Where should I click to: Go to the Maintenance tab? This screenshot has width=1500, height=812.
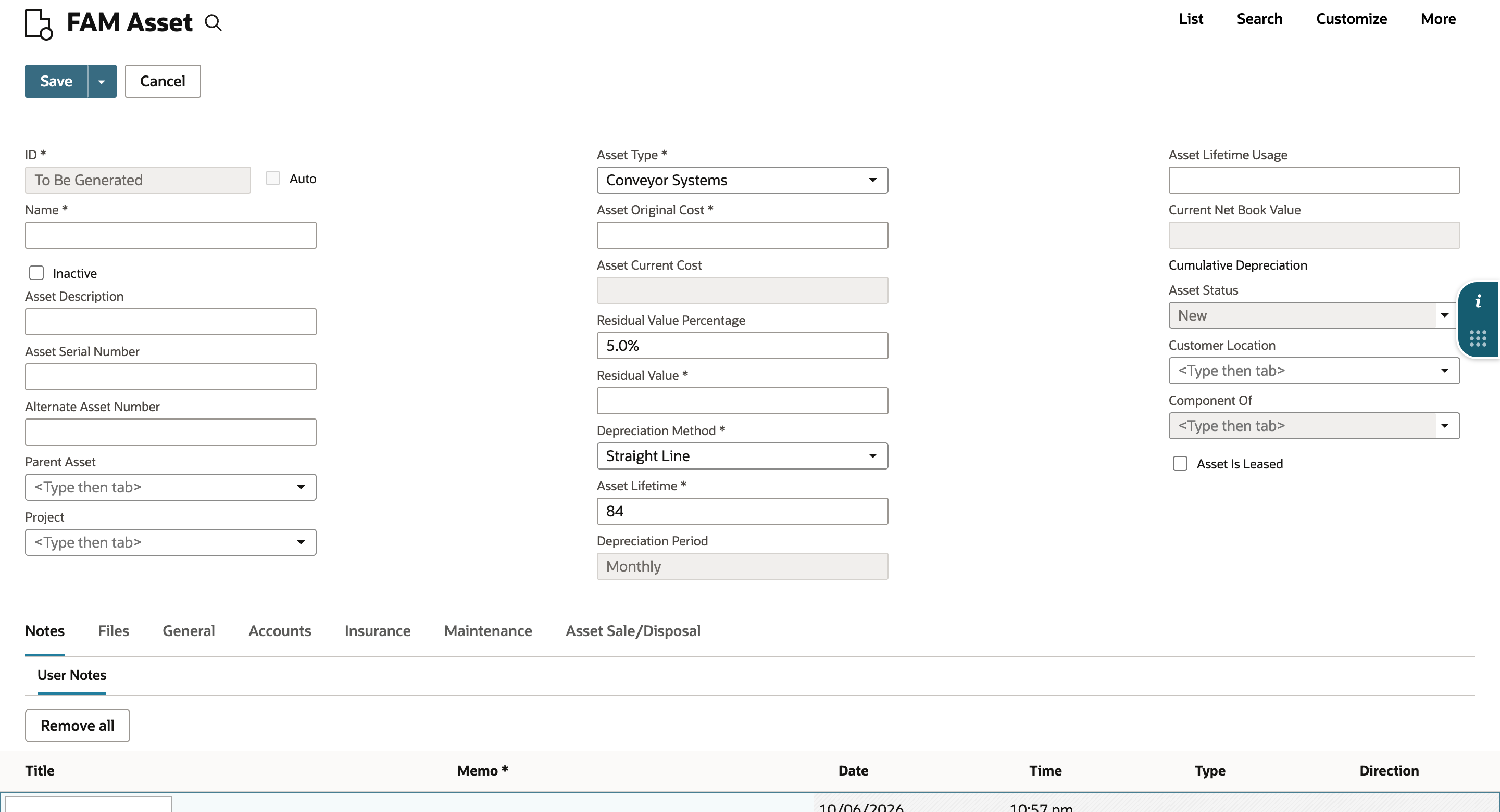pos(488,631)
